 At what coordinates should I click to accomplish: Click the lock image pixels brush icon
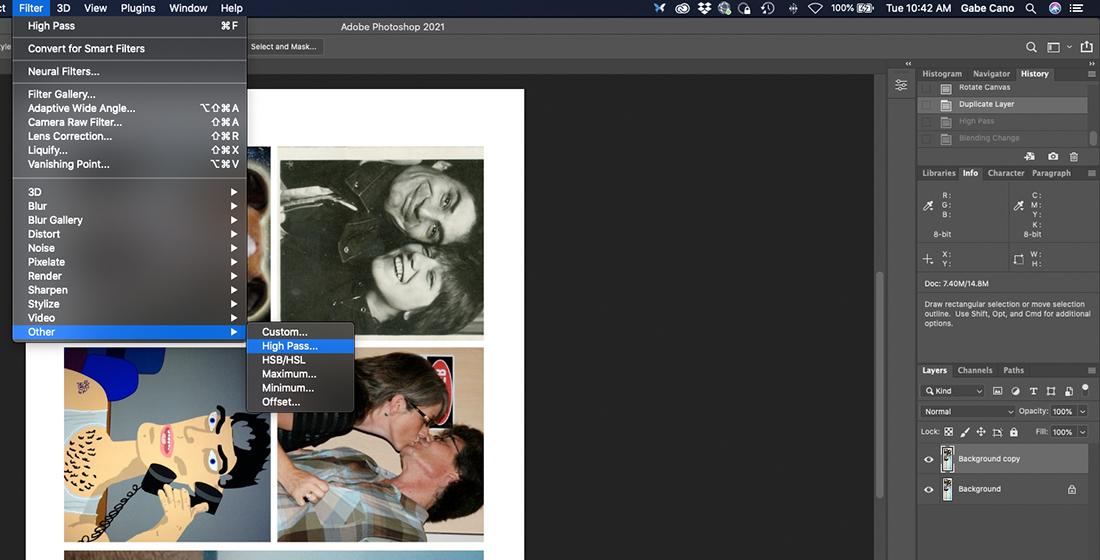tap(965, 432)
